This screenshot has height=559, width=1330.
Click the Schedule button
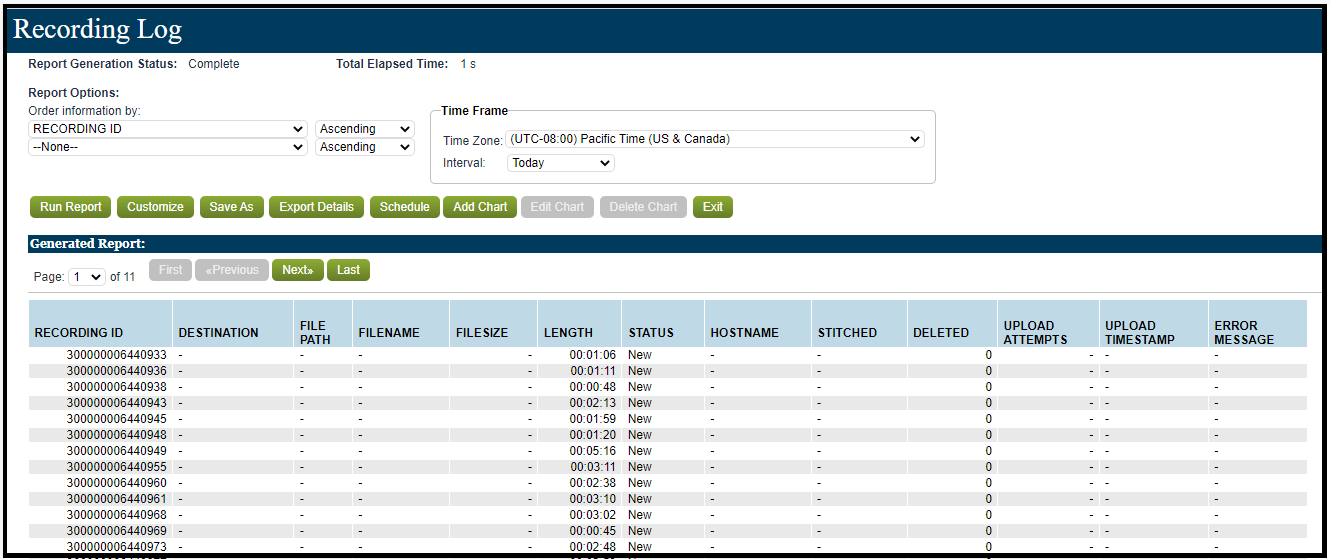[x=405, y=207]
